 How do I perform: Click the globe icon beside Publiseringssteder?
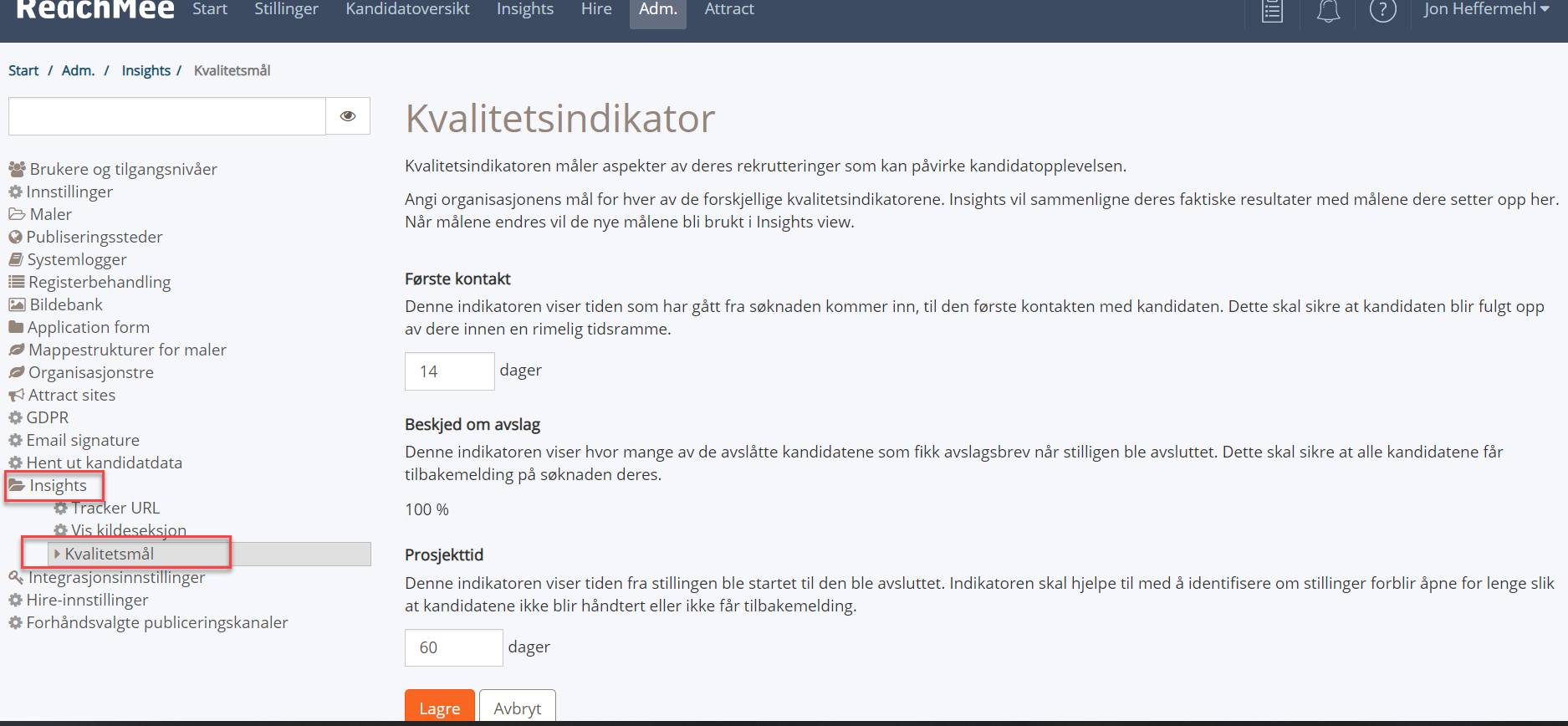(x=15, y=237)
